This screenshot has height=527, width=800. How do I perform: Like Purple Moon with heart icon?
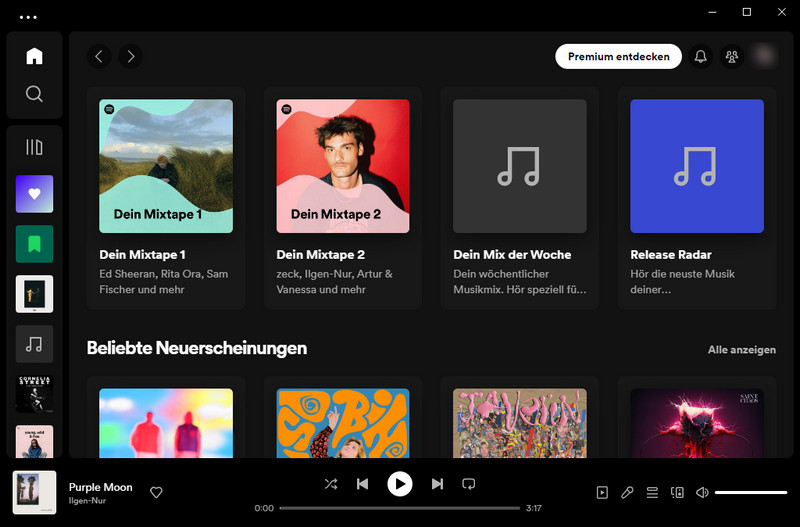pos(156,492)
